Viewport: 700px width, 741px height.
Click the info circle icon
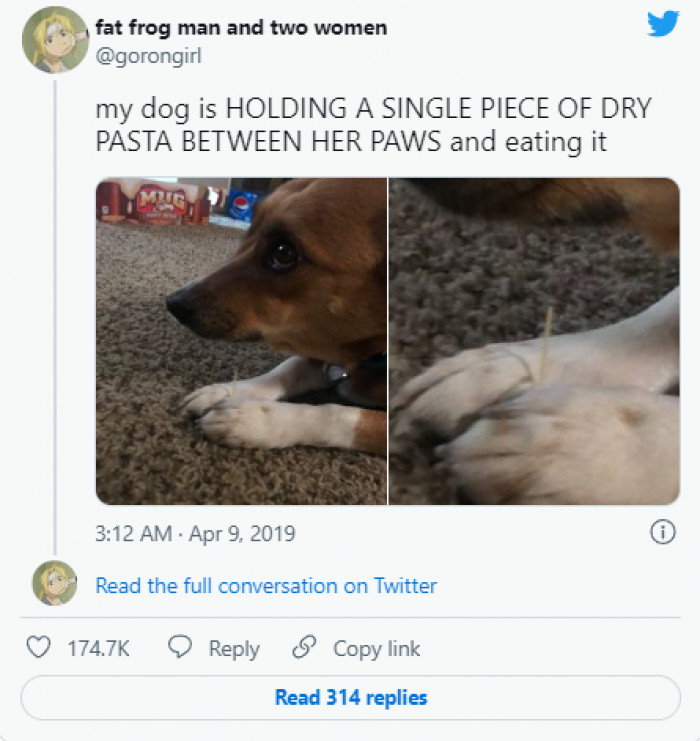[x=661, y=533]
